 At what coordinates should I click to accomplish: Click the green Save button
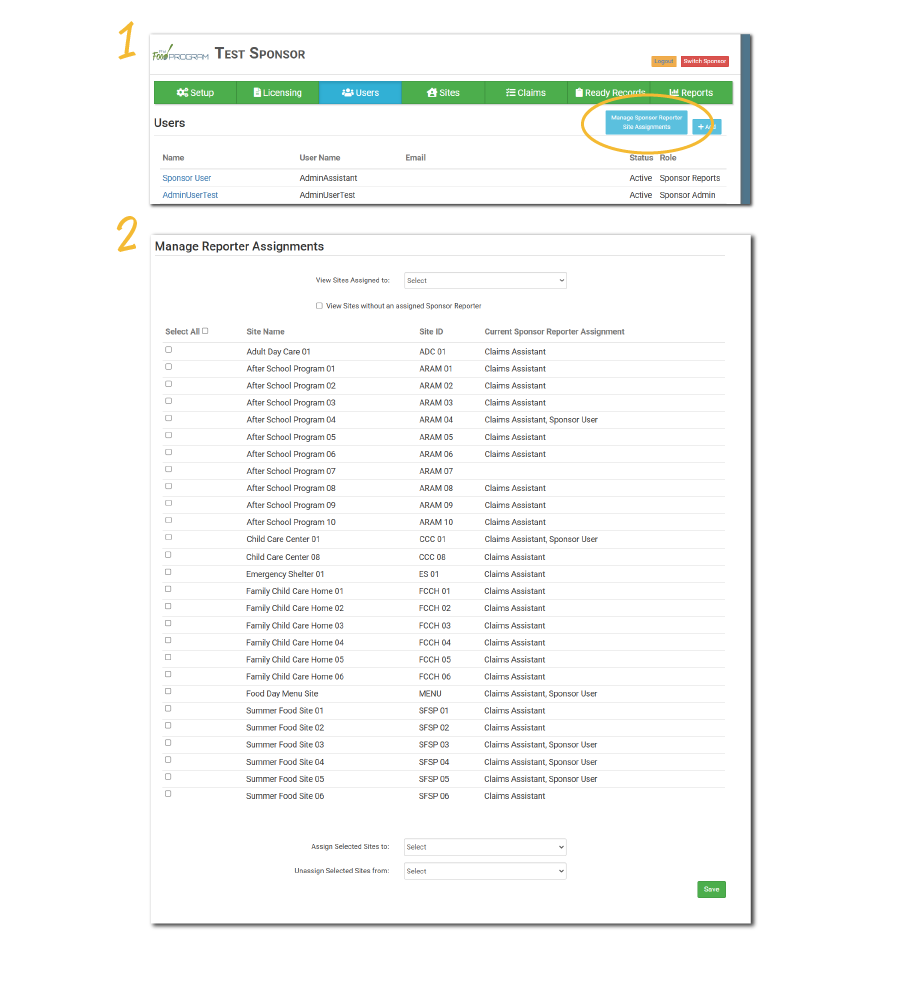coord(711,889)
